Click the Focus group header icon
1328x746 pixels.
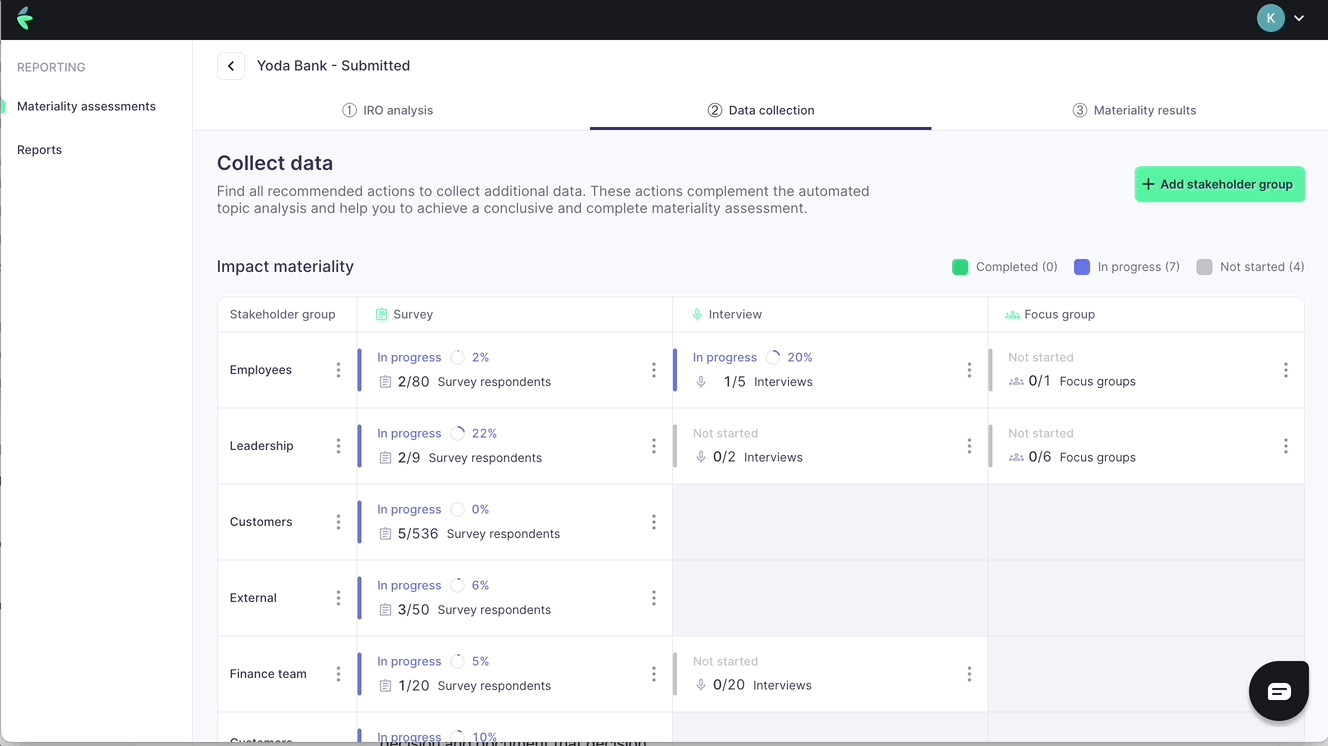(x=1012, y=315)
